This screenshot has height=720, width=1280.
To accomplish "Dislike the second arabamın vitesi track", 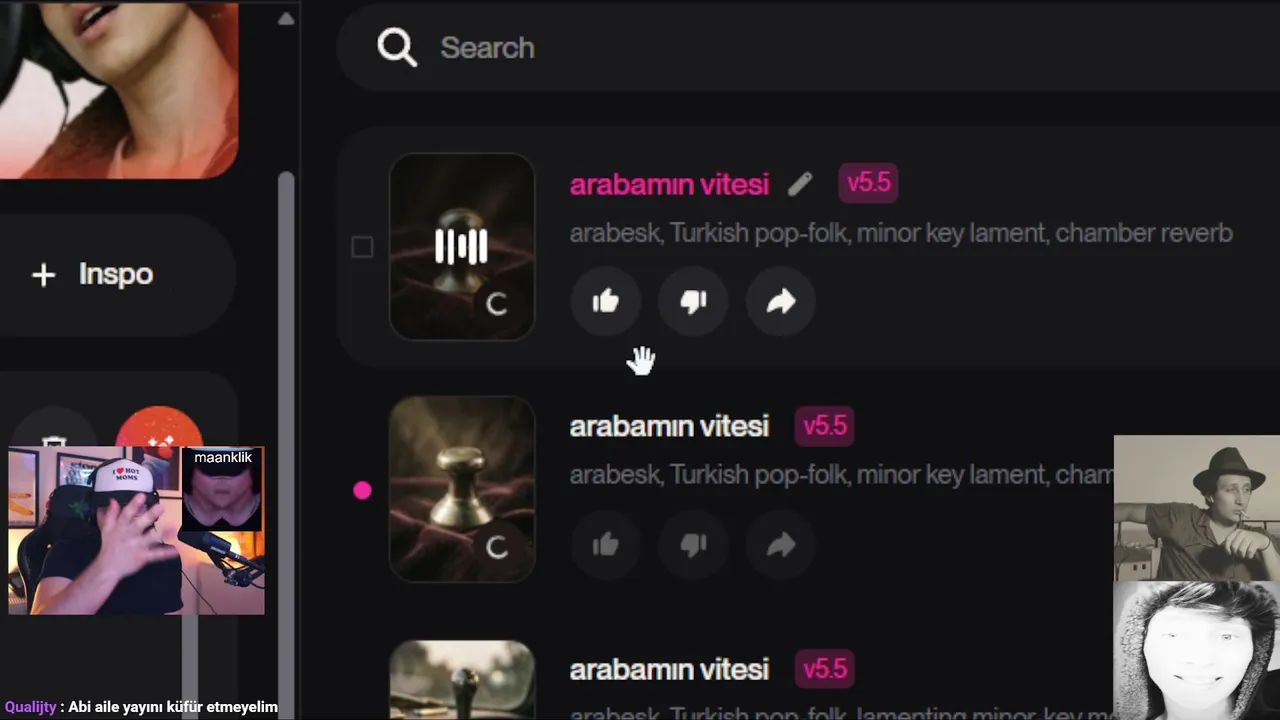I will 693,545.
